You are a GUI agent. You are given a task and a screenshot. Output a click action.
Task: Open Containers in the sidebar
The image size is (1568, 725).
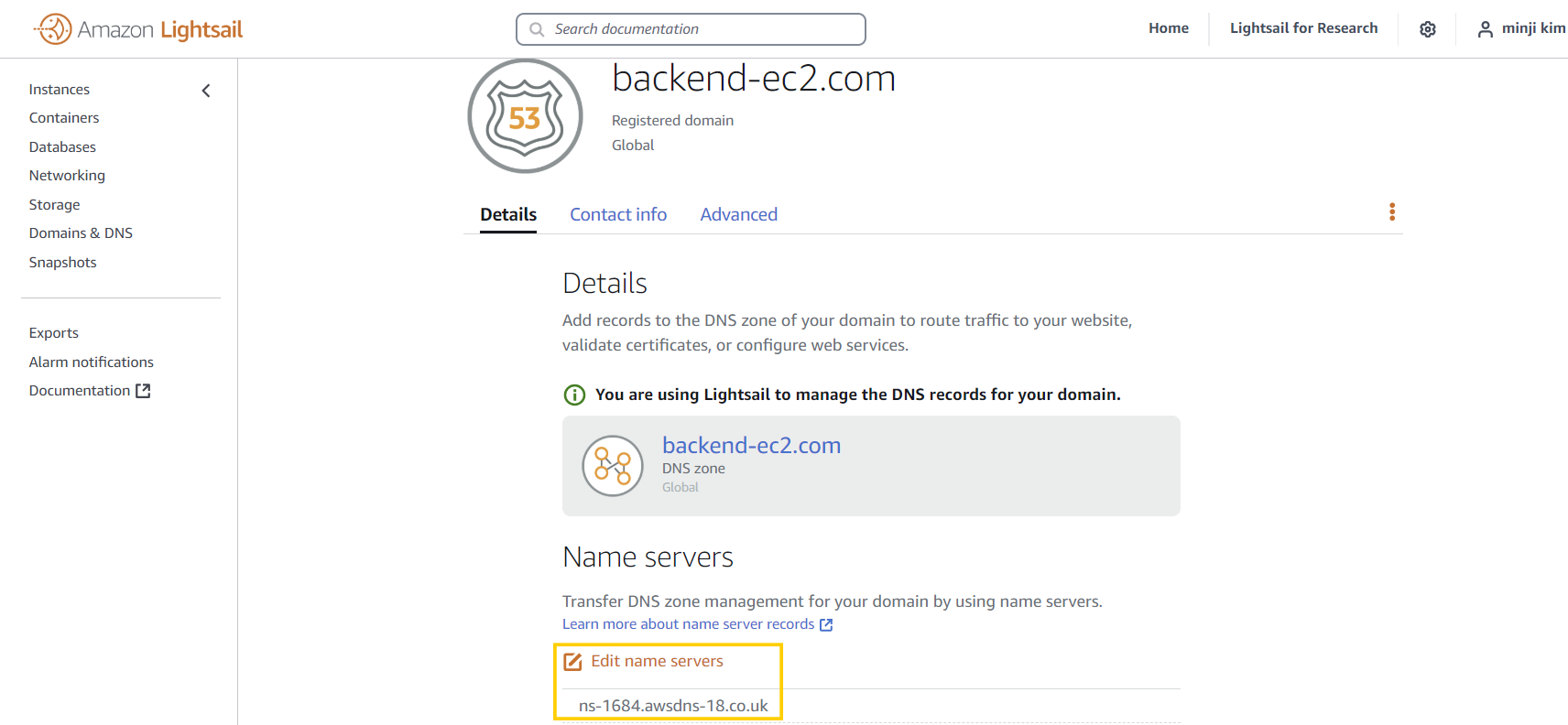click(64, 118)
